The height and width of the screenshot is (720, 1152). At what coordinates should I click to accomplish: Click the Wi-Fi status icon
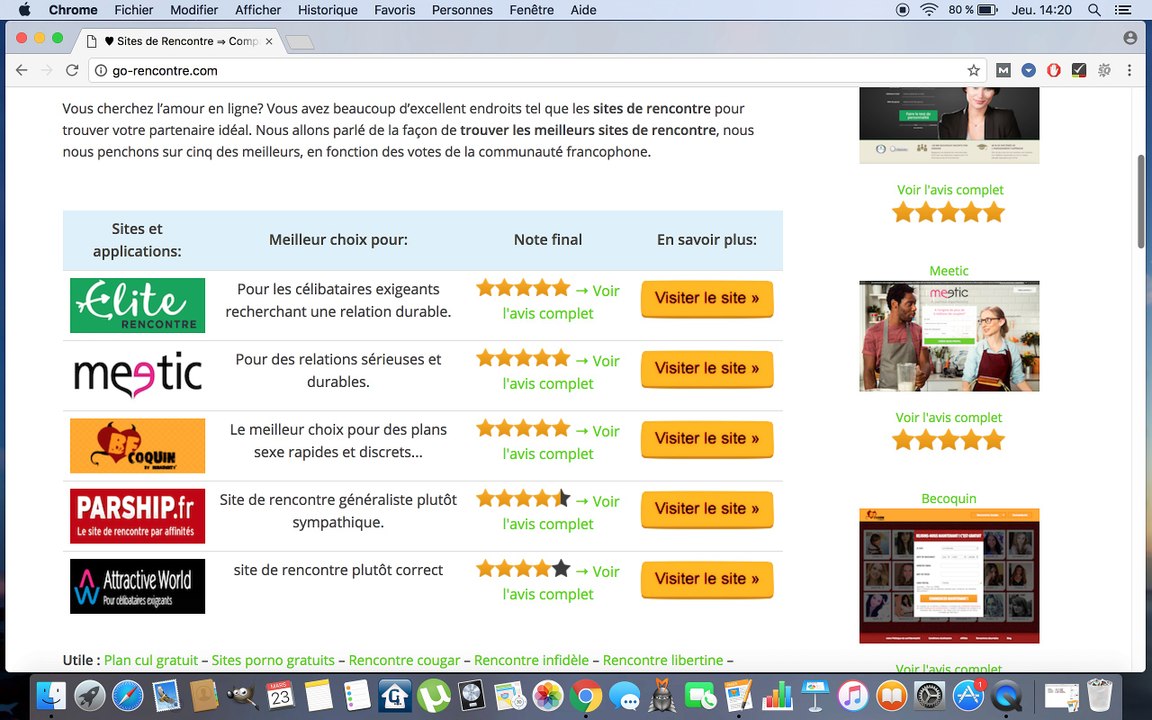point(929,10)
